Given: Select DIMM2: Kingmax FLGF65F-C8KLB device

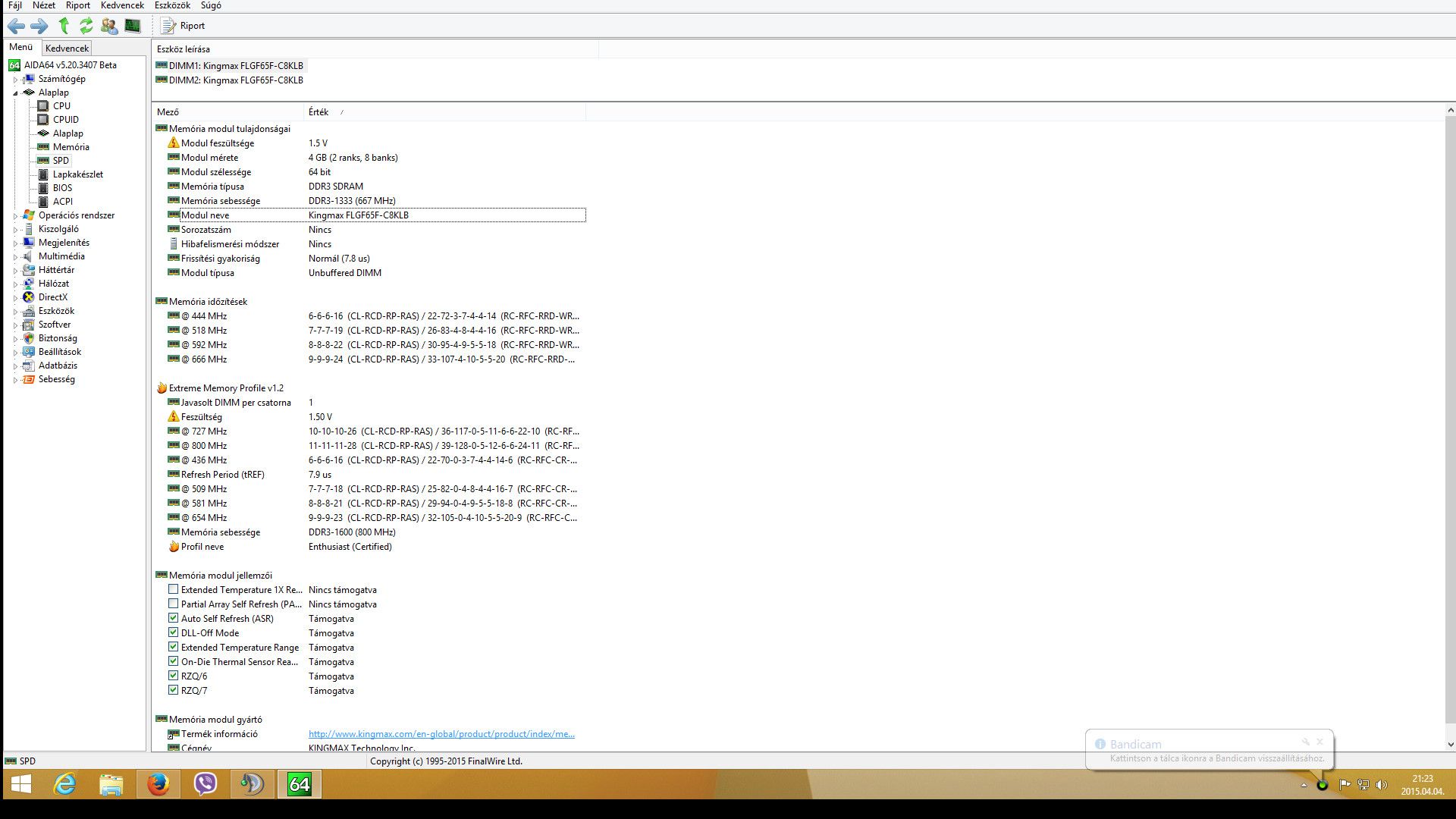Looking at the screenshot, I should (x=235, y=80).
